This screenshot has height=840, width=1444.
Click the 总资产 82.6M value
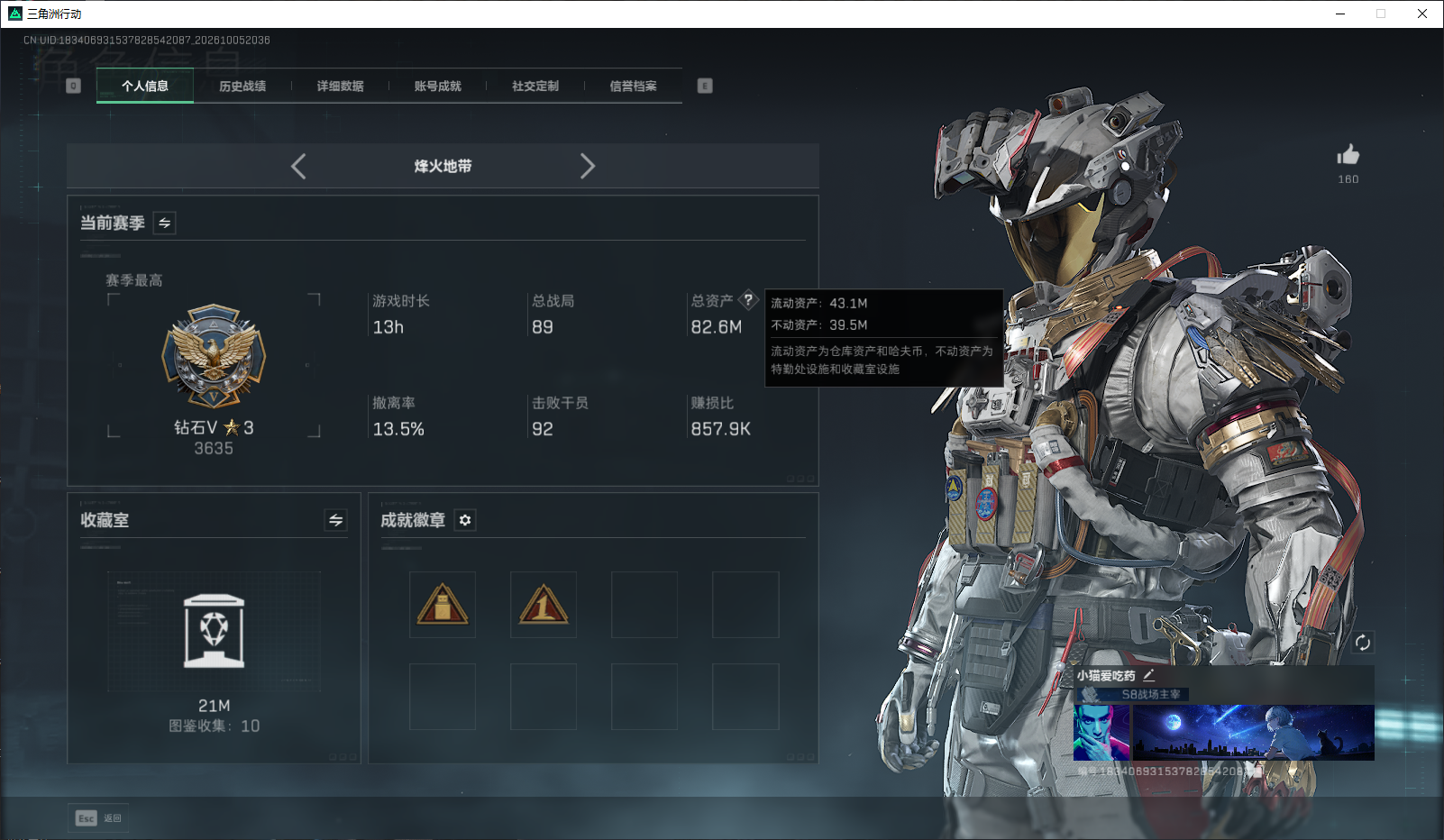tap(717, 327)
